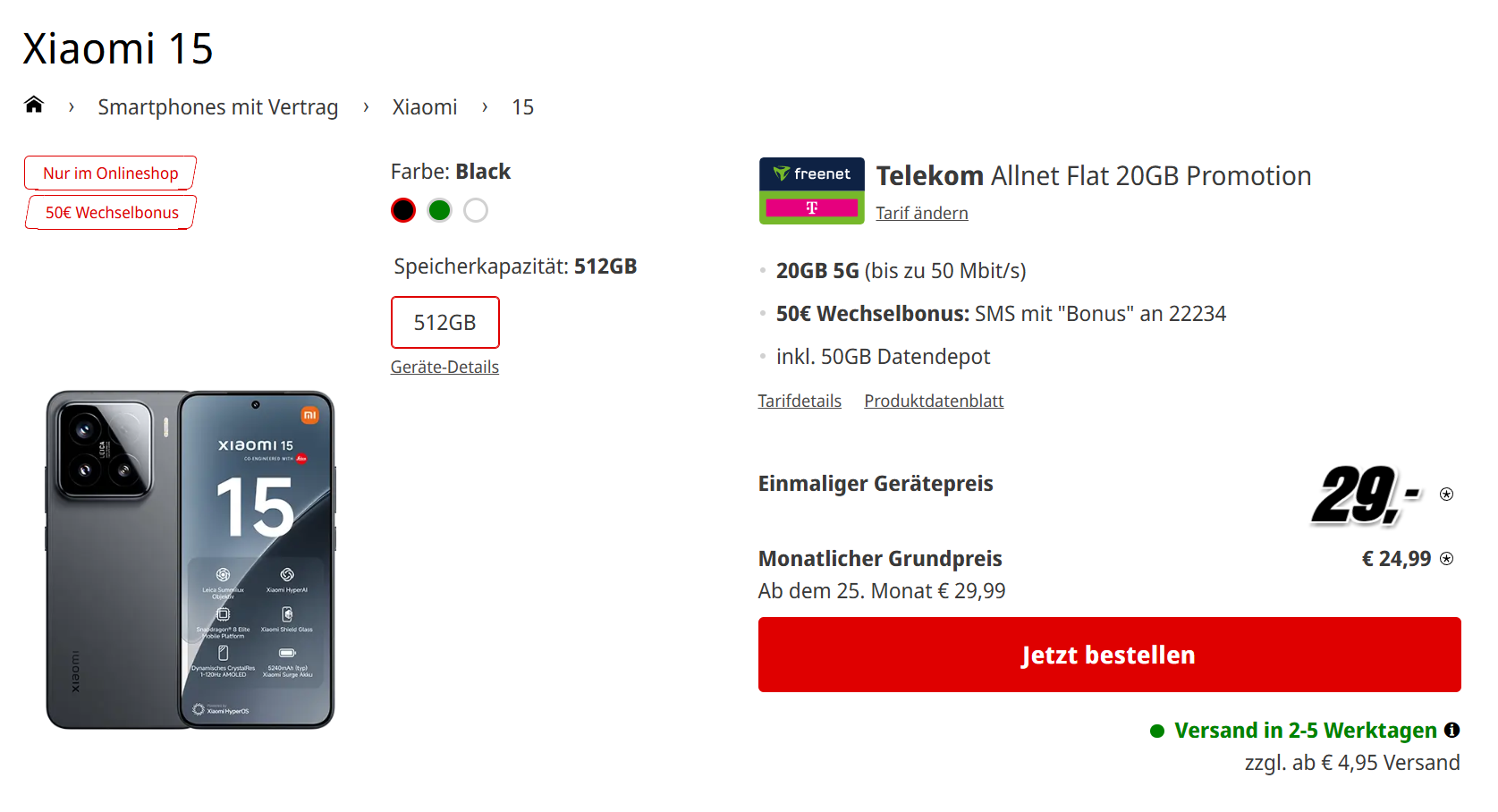The width and height of the screenshot is (1498, 812).
Task: Click the freenet Telekom tariff logo
Action: [812, 190]
